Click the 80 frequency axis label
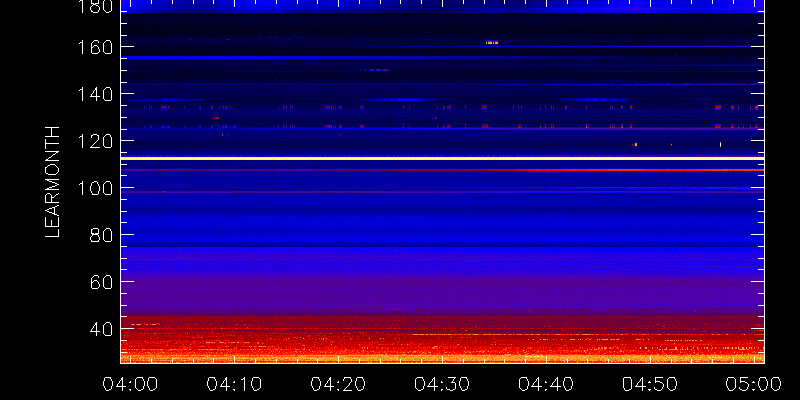This screenshot has height=400, width=800. [x=102, y=235]
